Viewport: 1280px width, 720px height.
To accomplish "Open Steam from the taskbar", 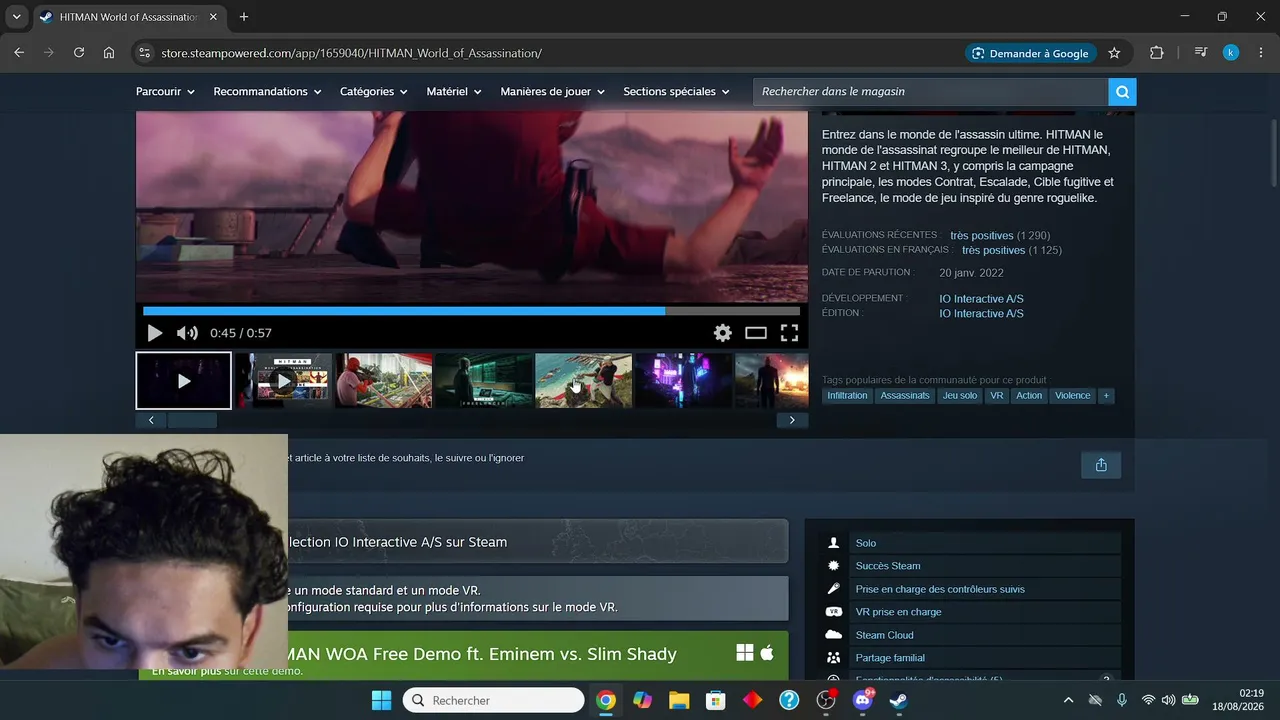I will click(899, 700).
